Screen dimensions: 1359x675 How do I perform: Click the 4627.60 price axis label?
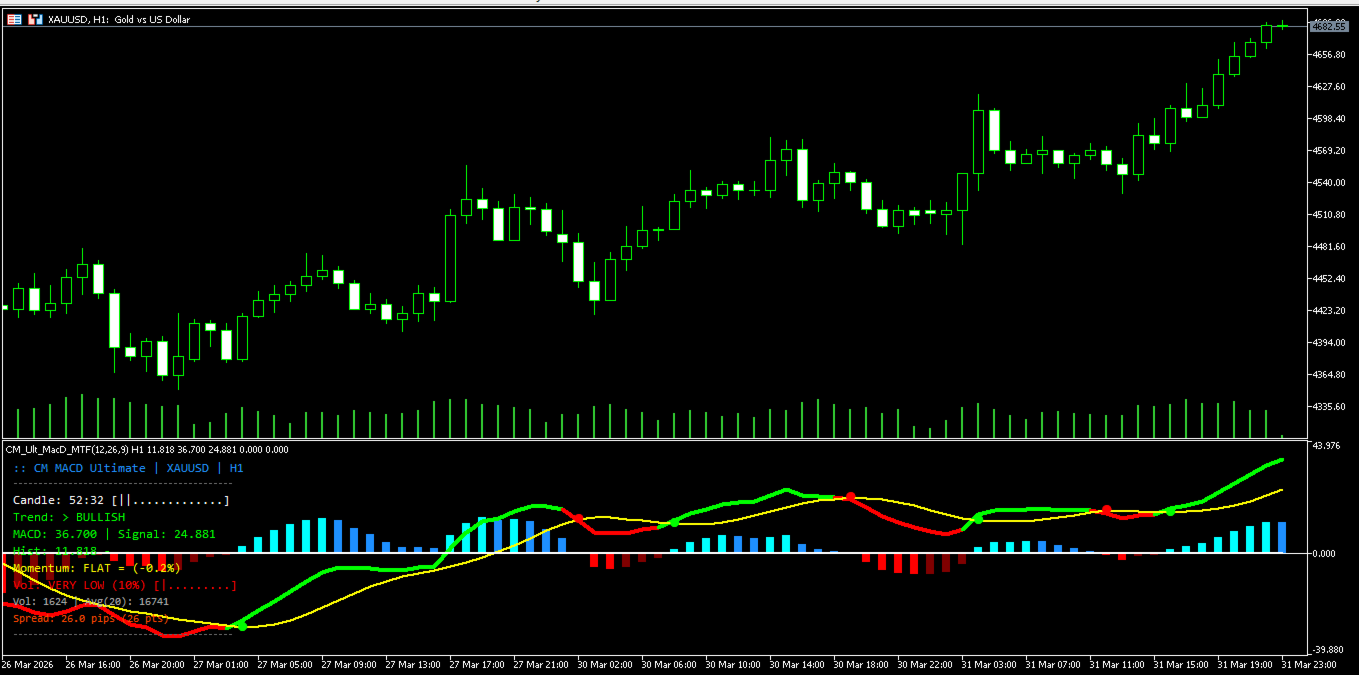coord(1331,87)
